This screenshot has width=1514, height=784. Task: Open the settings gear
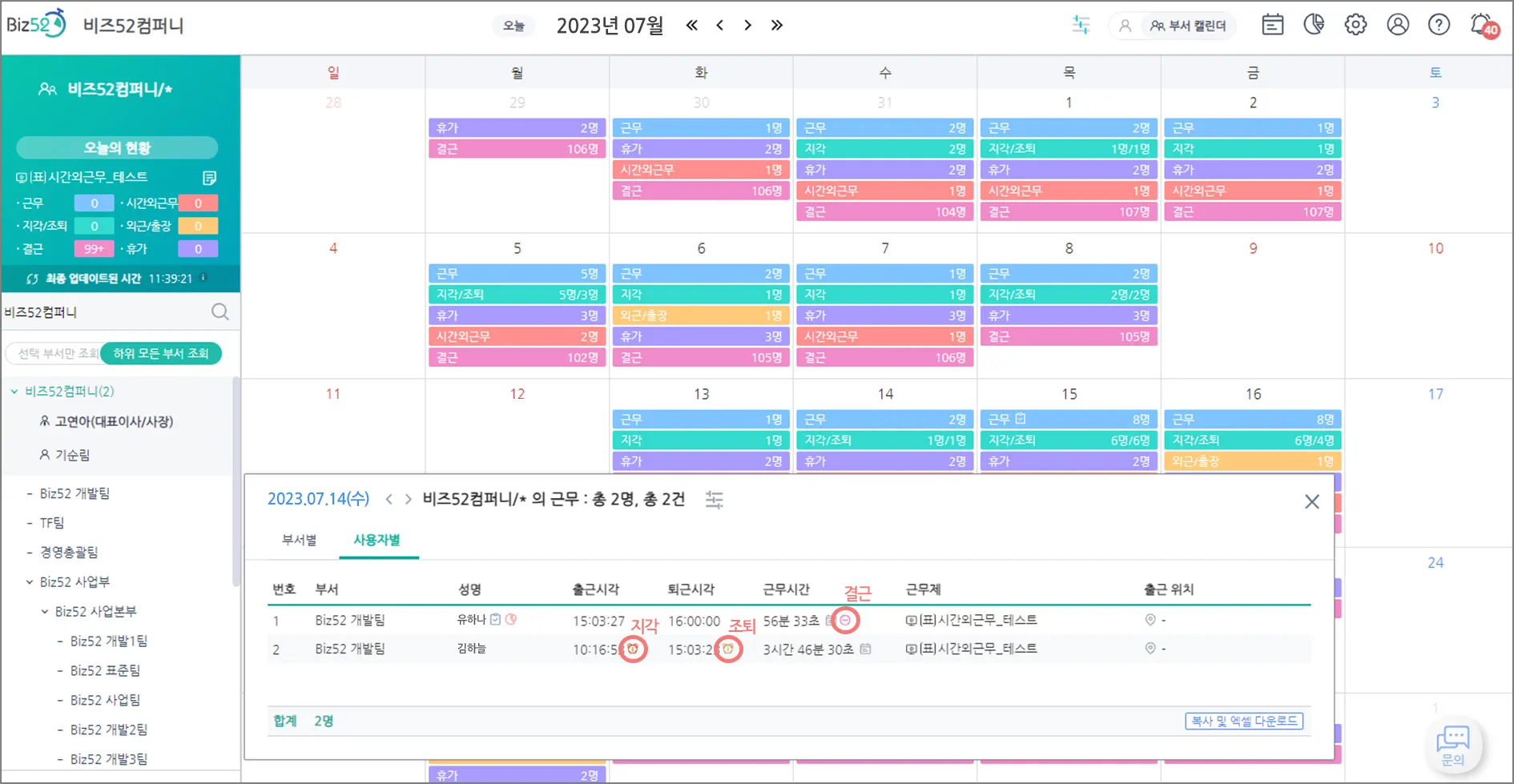1355,25
